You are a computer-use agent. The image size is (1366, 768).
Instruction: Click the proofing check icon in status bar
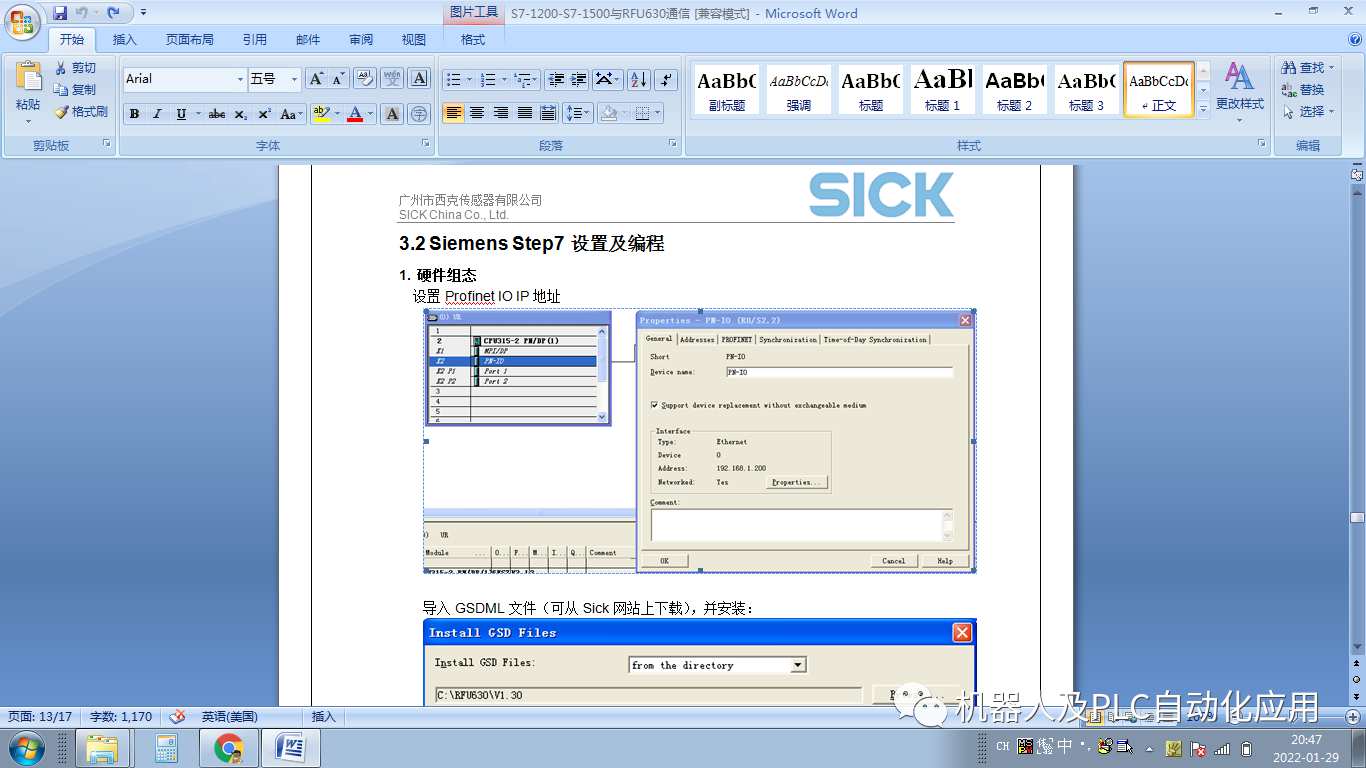coord(178,716)
